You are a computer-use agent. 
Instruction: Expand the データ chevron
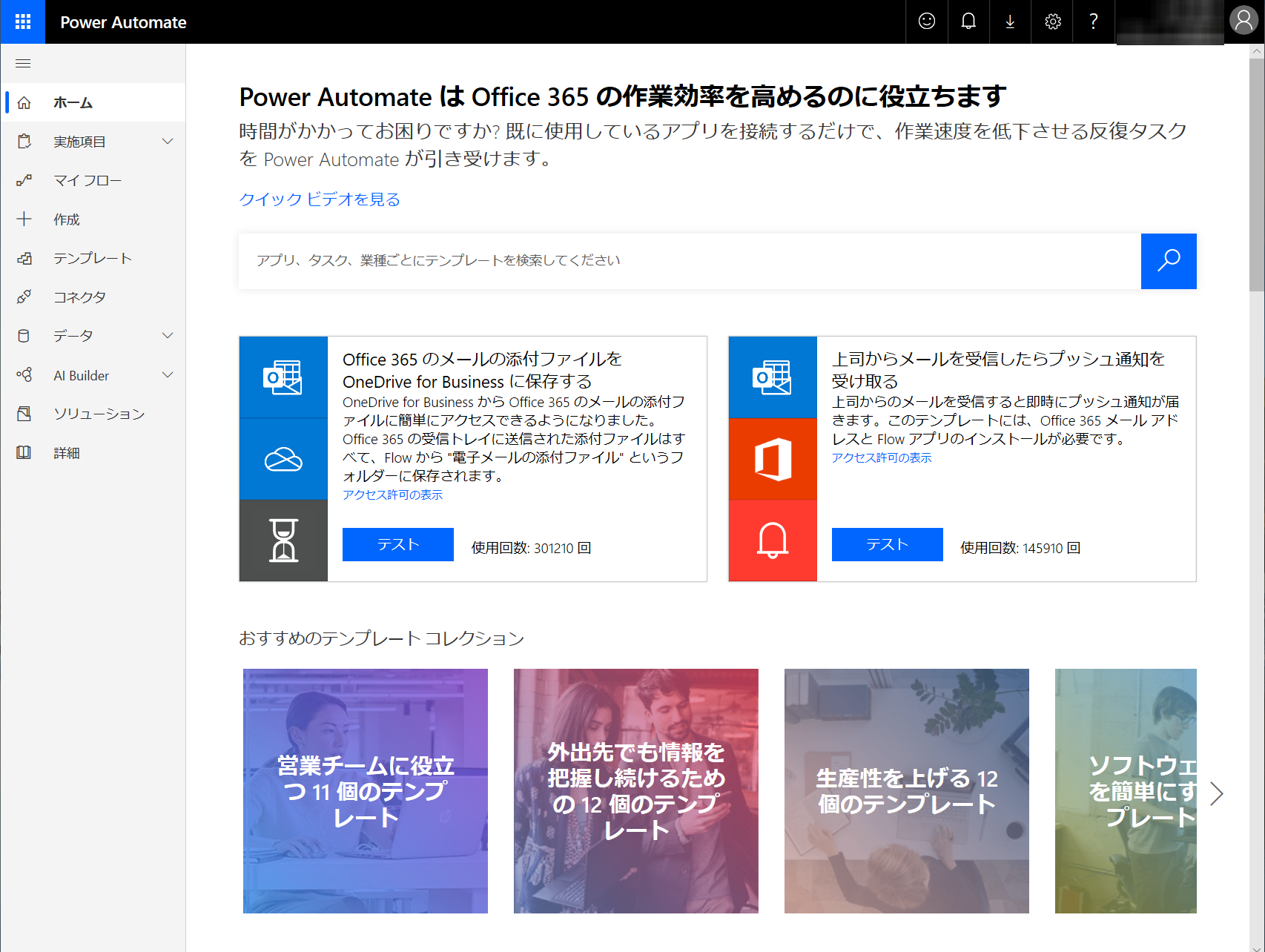[168, 336]
